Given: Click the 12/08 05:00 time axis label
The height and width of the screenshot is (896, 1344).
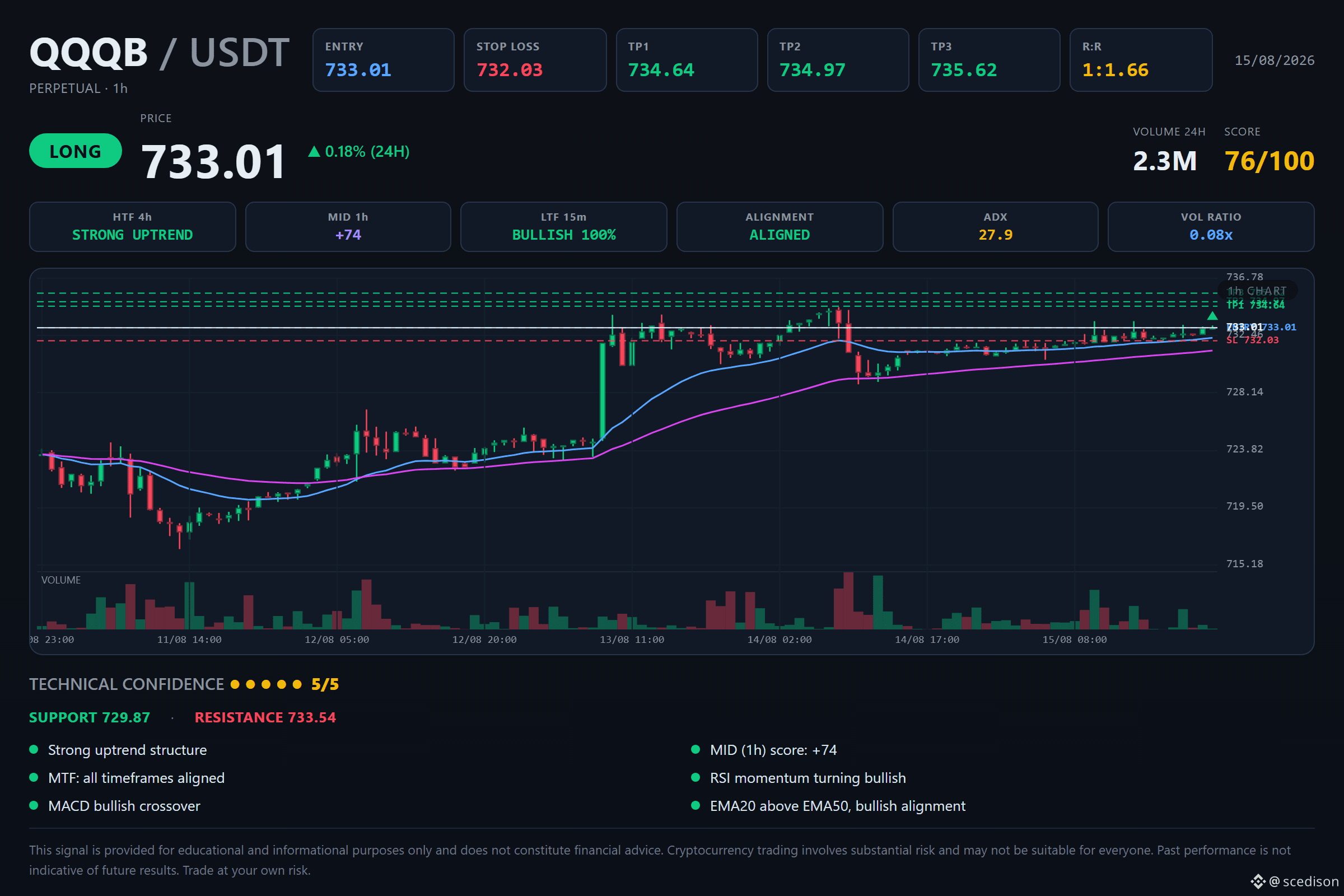Looking at the screenshot, I should pos(337,640).
